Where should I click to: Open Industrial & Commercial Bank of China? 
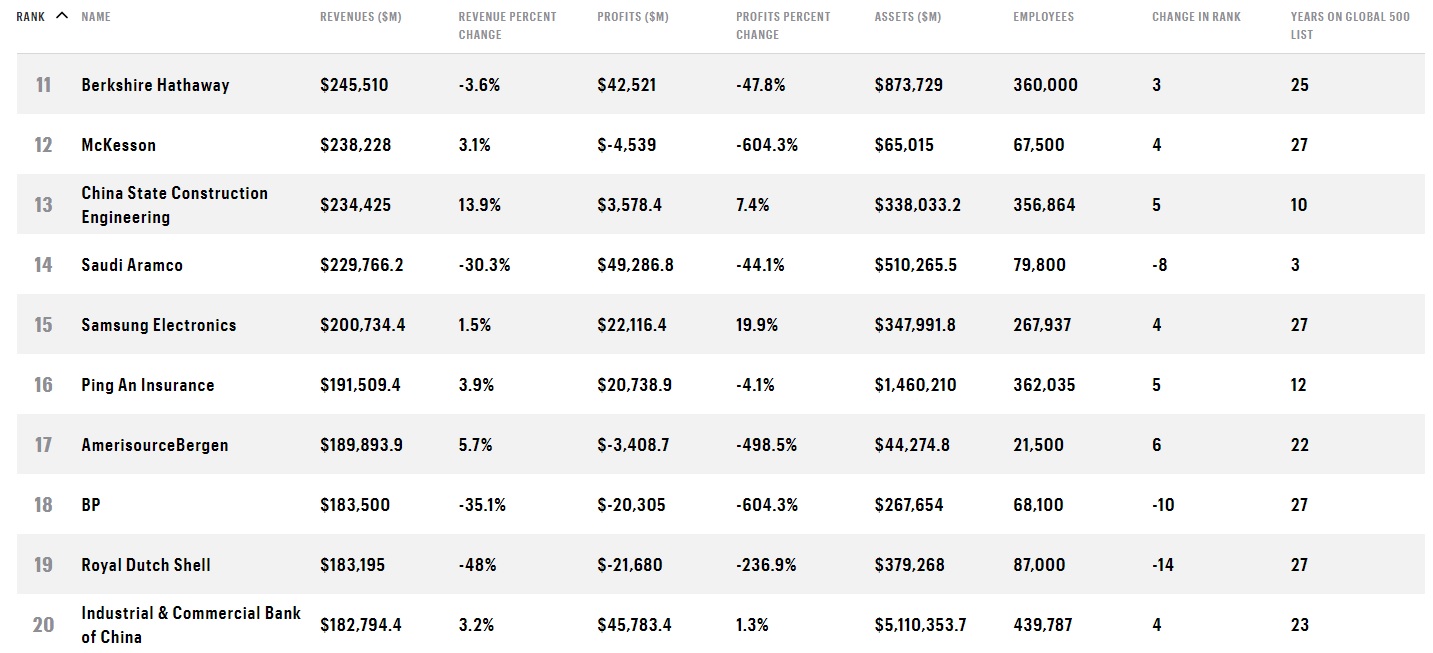click(191, 625)
